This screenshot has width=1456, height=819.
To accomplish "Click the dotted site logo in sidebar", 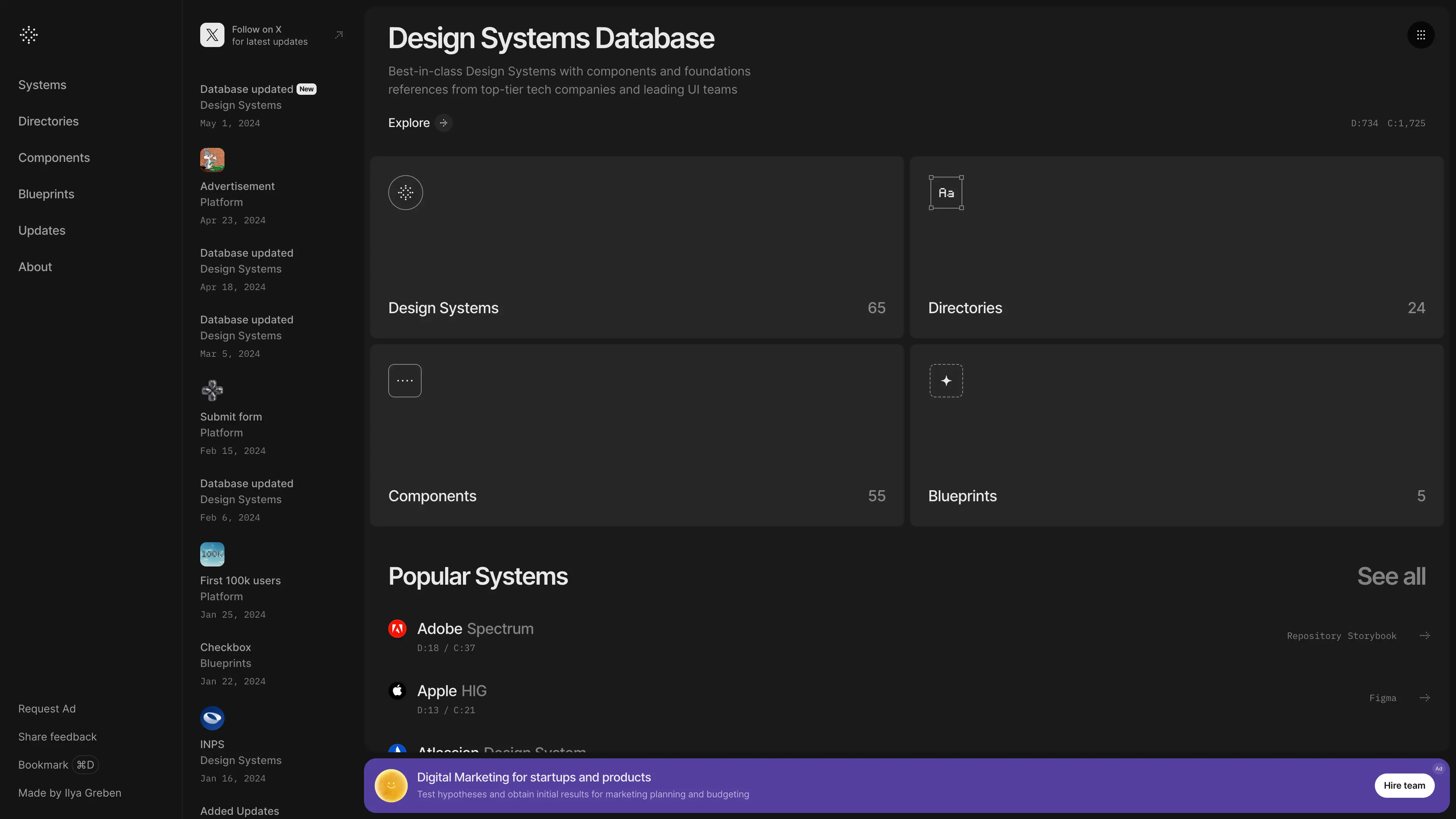I will click(x=28, y=35).
